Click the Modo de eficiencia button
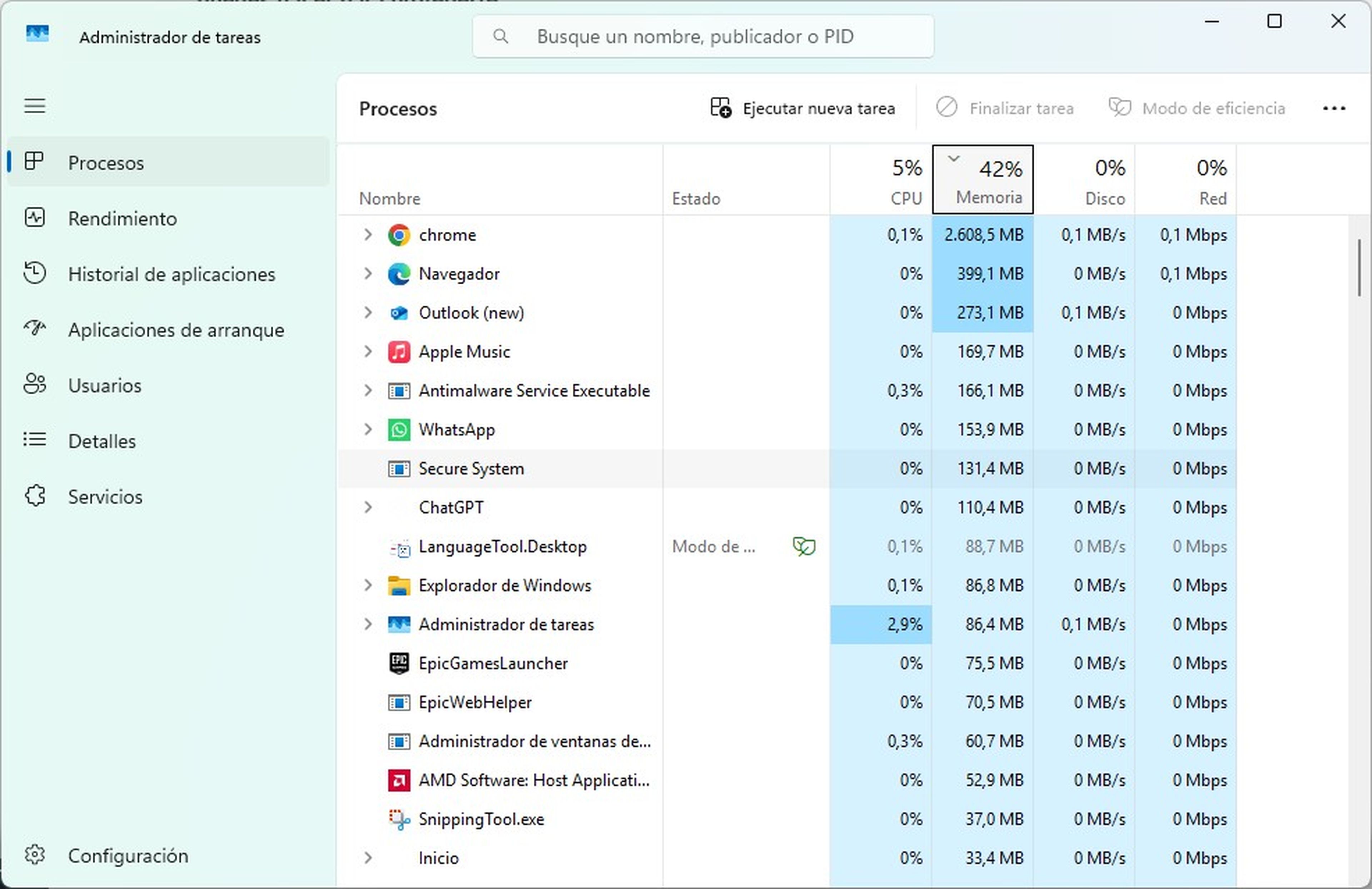This screenshot has width=1372, height=889. coord(1197,108)
